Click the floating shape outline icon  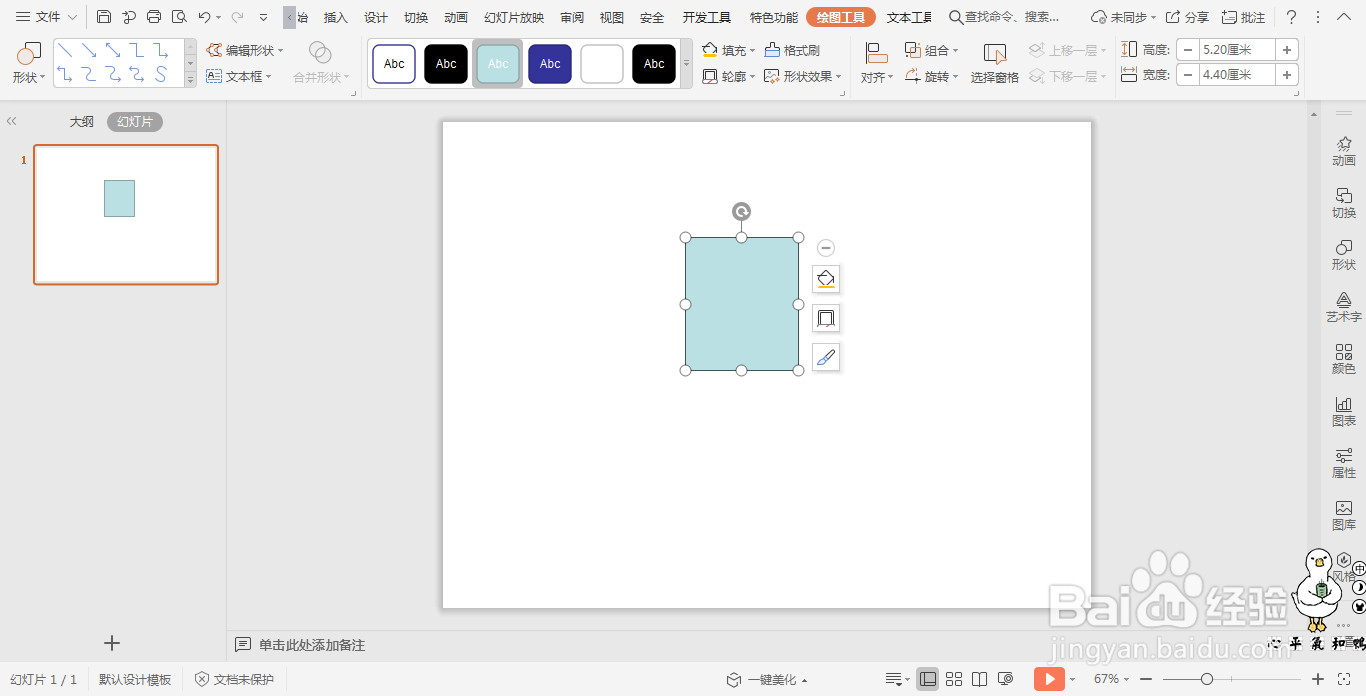(x=826, y=318)
